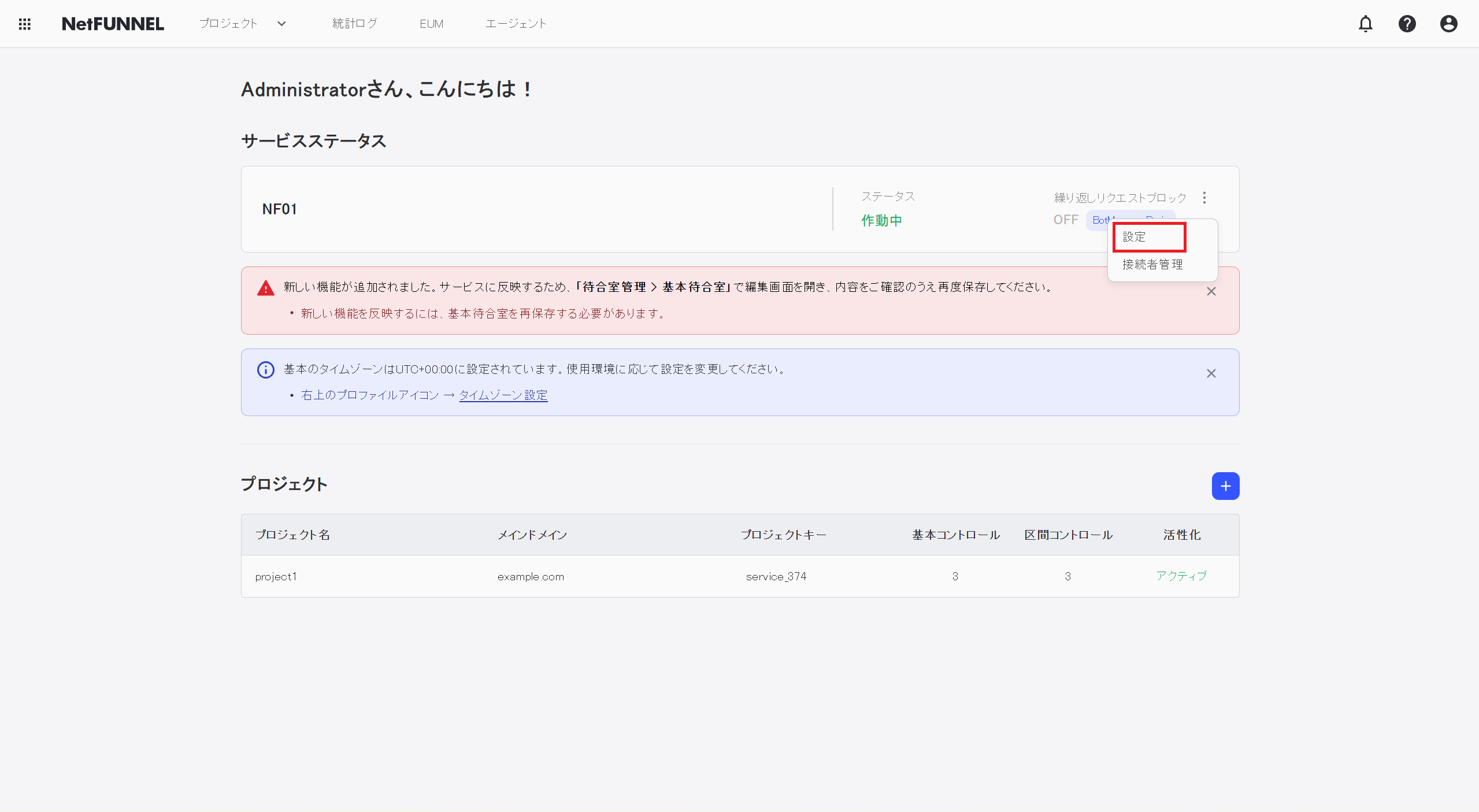The width and height of the screenshot is (1479, 812).
Task: Open the 統計ログ menu
Action: (x=354, y=24)
